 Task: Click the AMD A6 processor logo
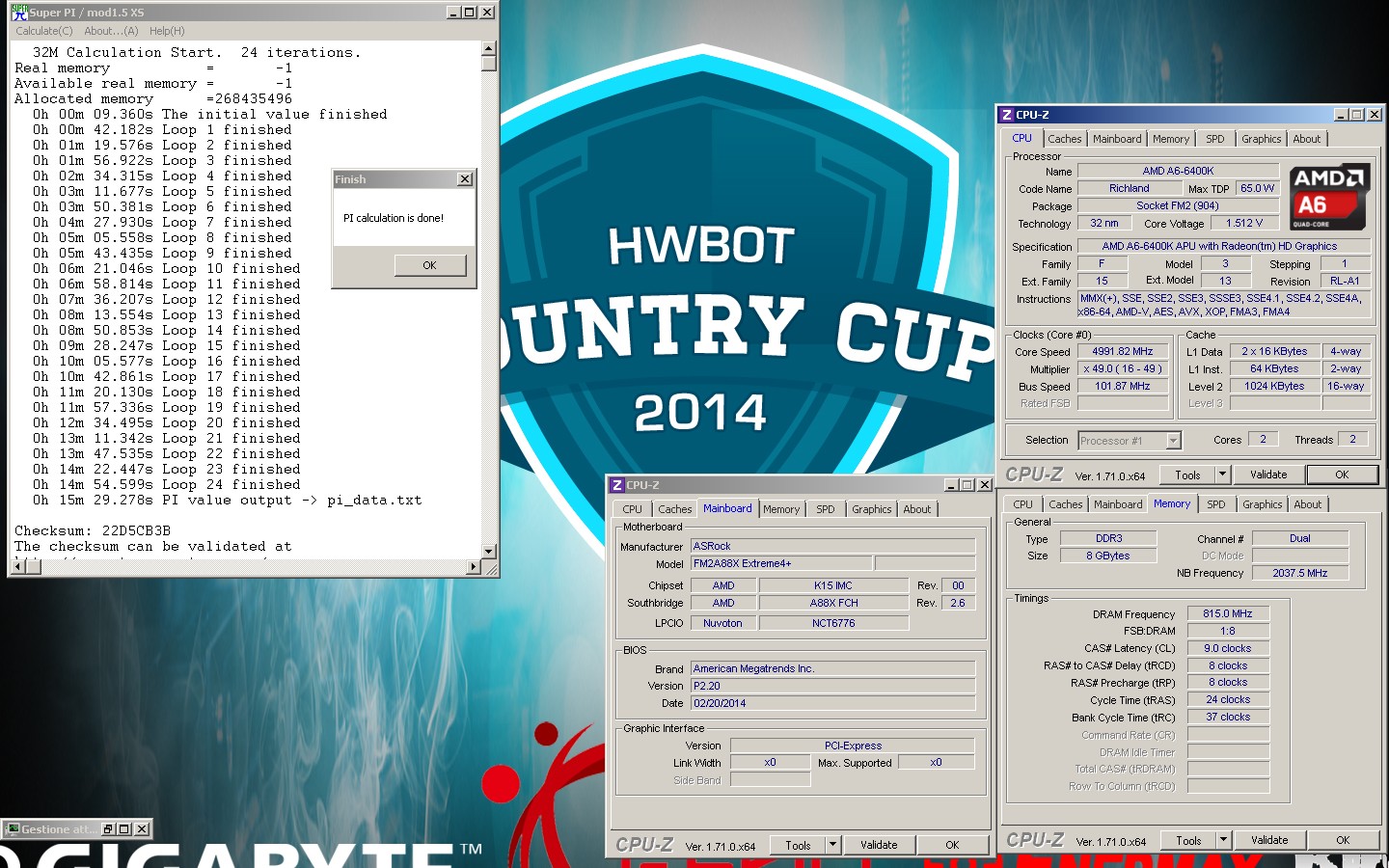[1329, 198]
